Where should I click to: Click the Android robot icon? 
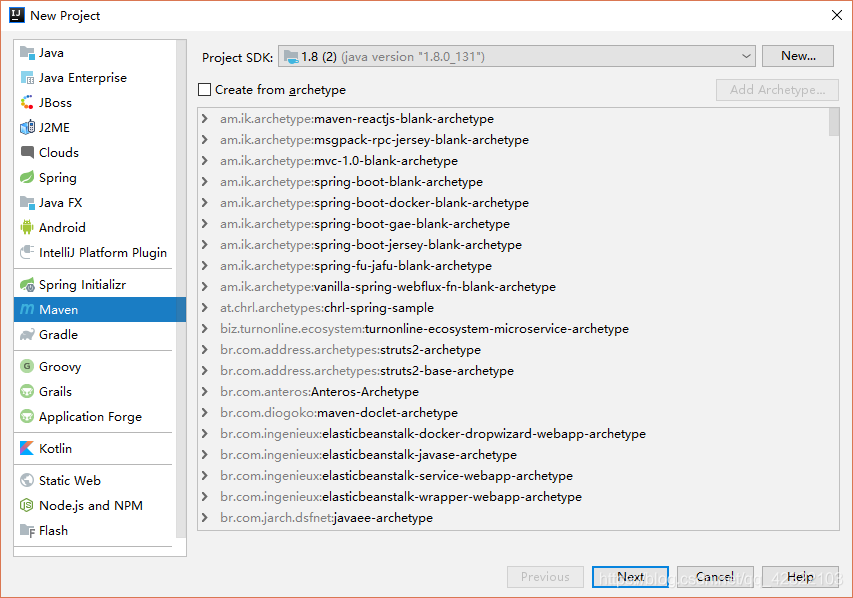(x=27, y=227)
